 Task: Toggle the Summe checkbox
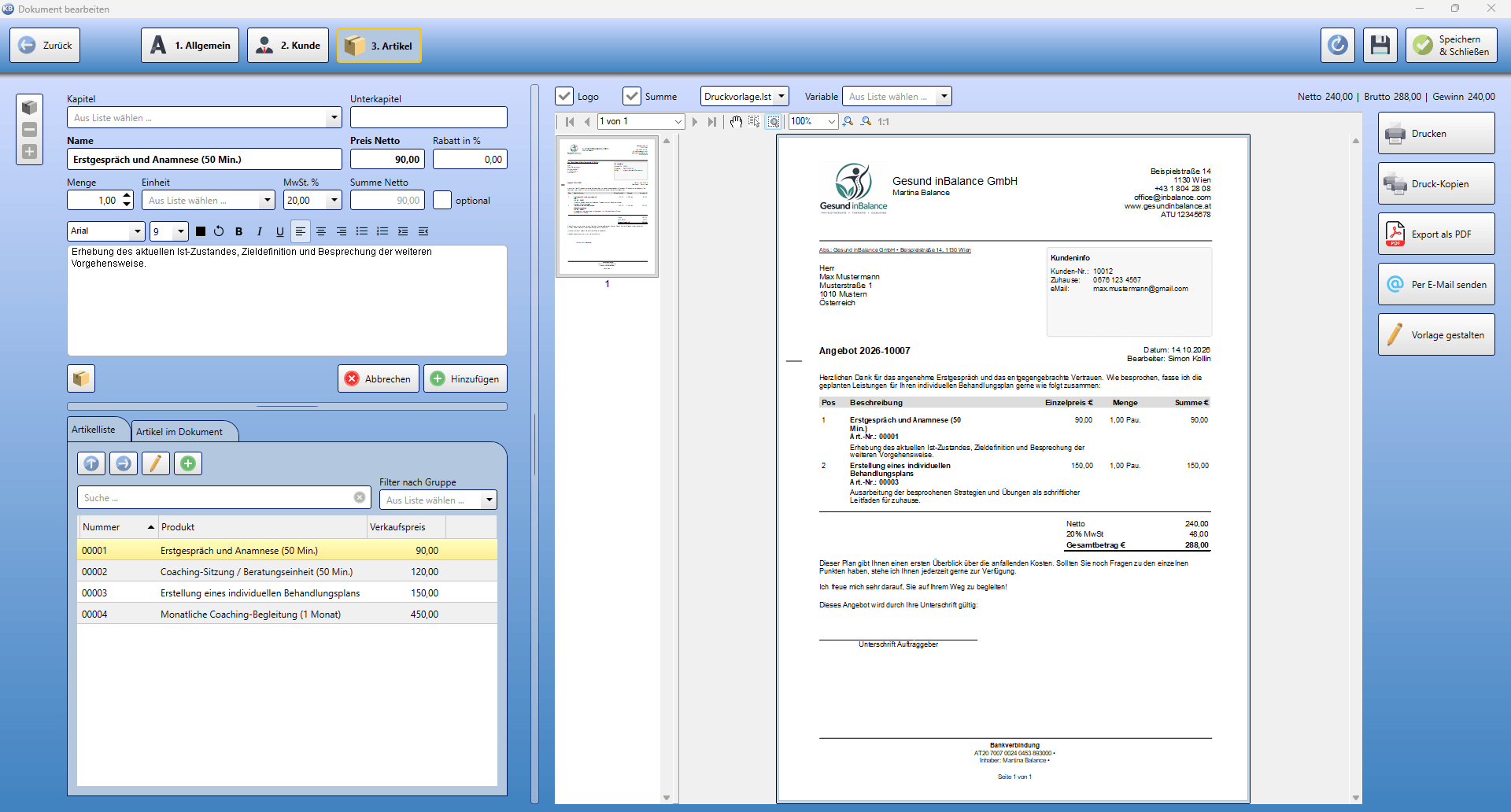[632, 96]
